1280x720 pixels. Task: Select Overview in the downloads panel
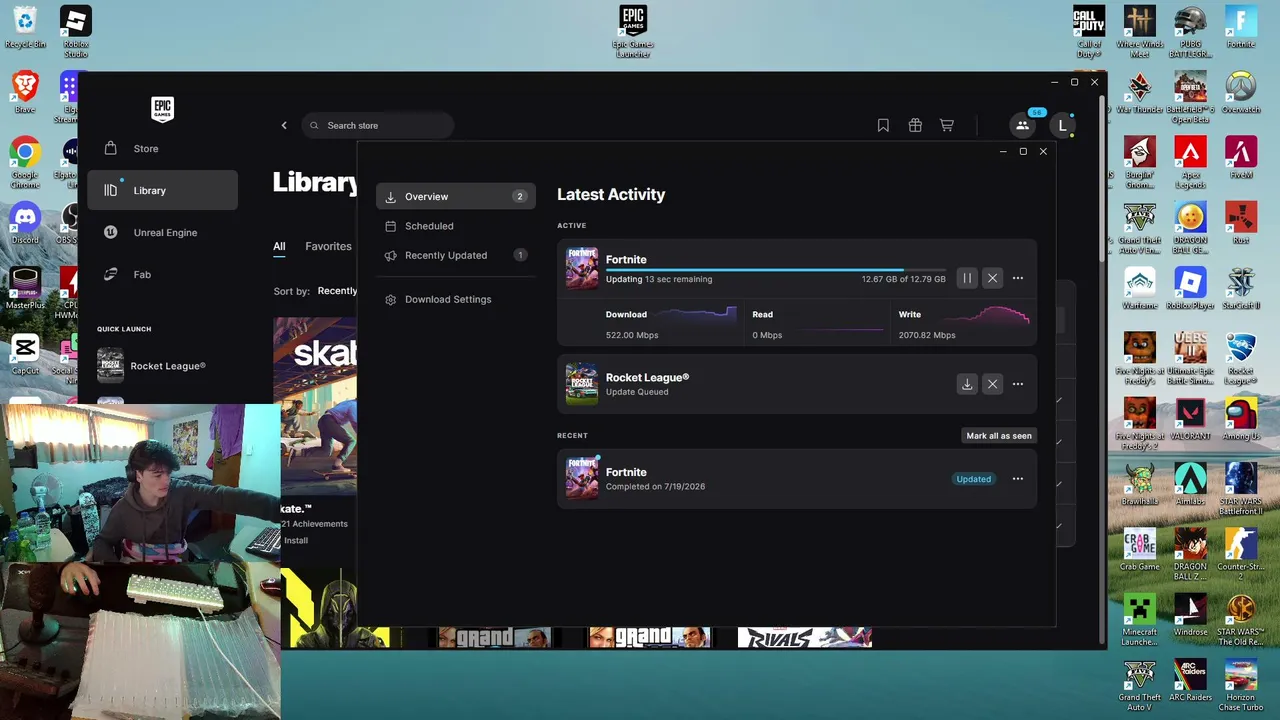tap(456, 197)
